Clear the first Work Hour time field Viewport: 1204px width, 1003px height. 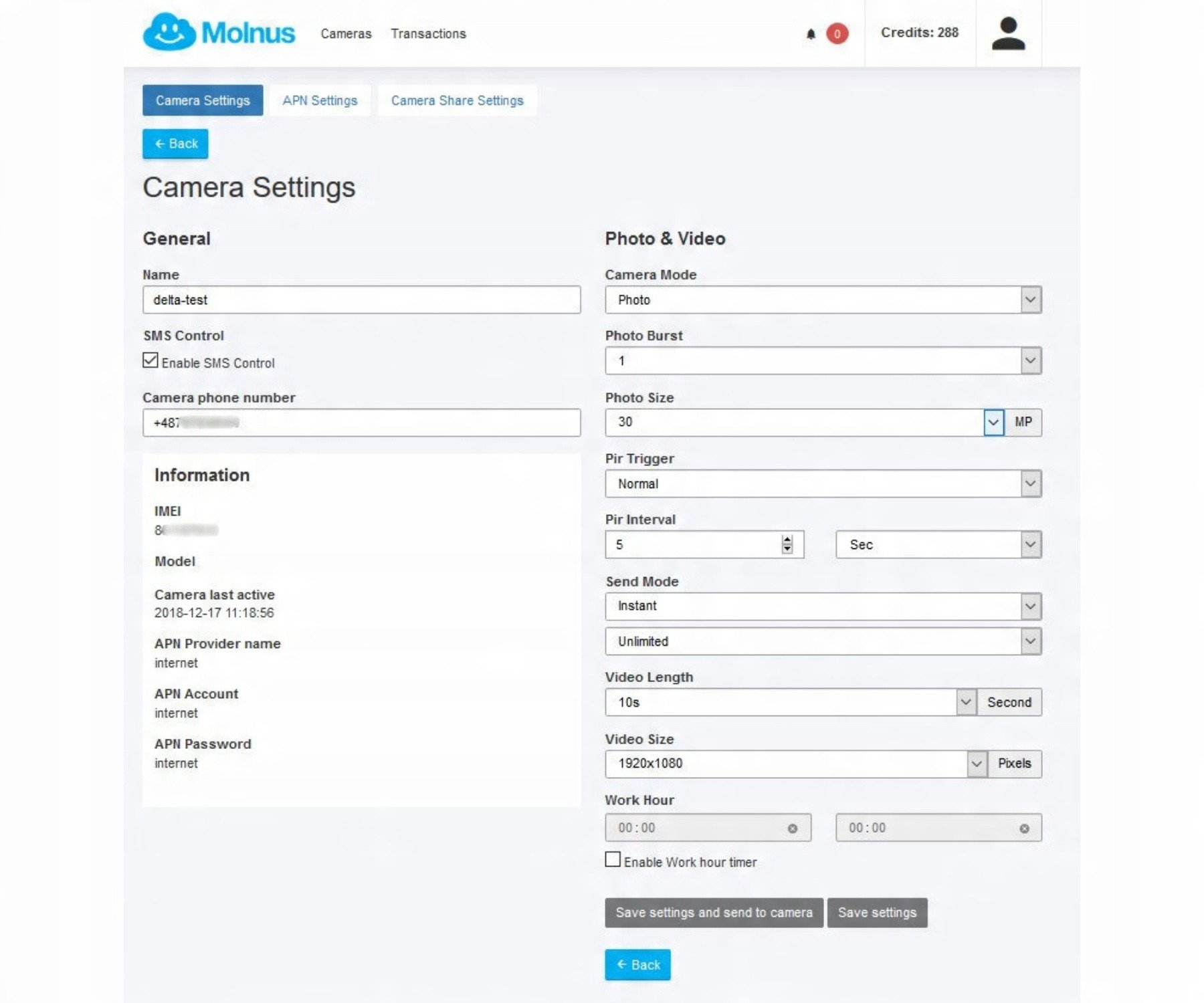[793, 828]
